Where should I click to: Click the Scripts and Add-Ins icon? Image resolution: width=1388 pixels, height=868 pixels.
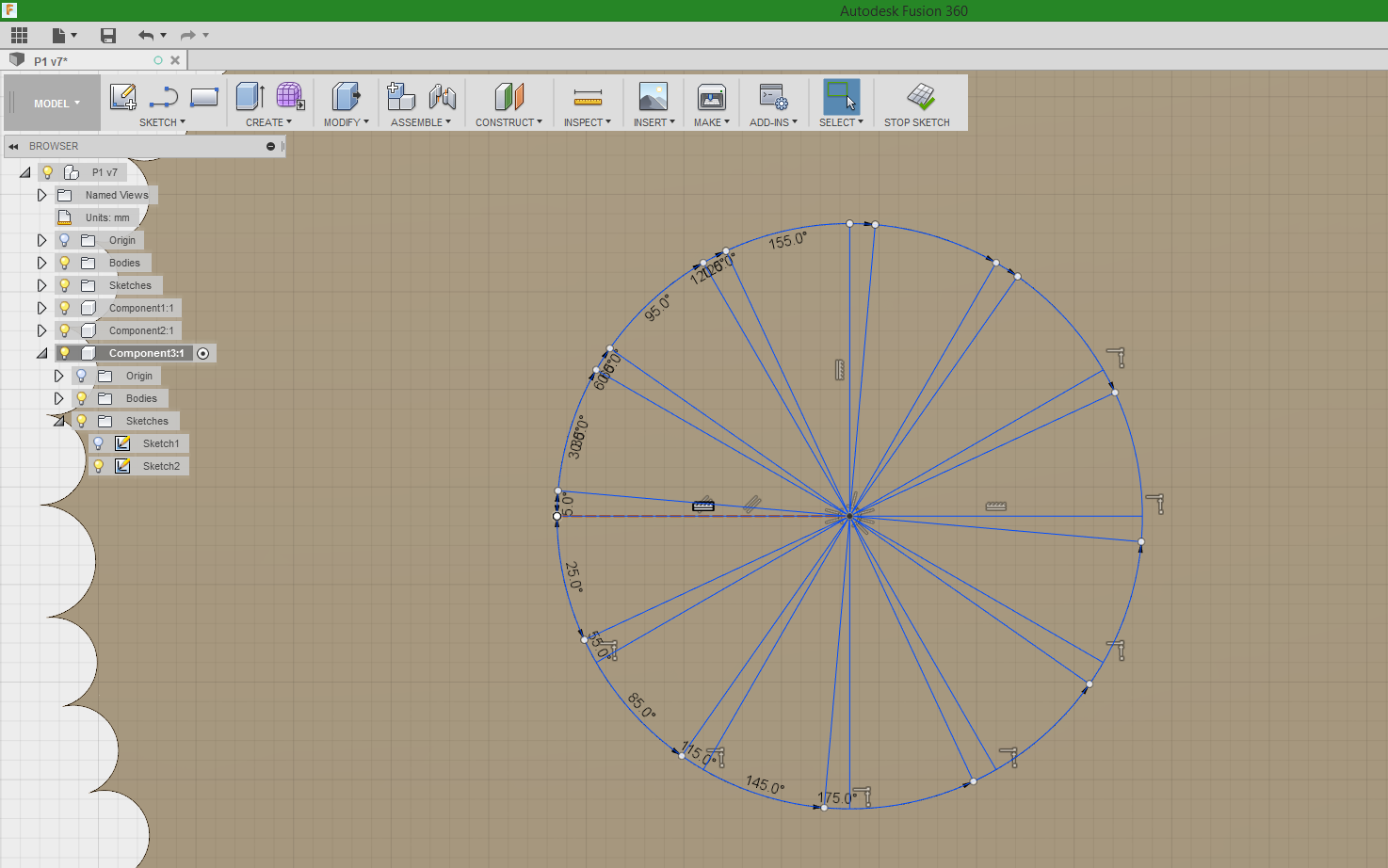[x=773, y=97]
